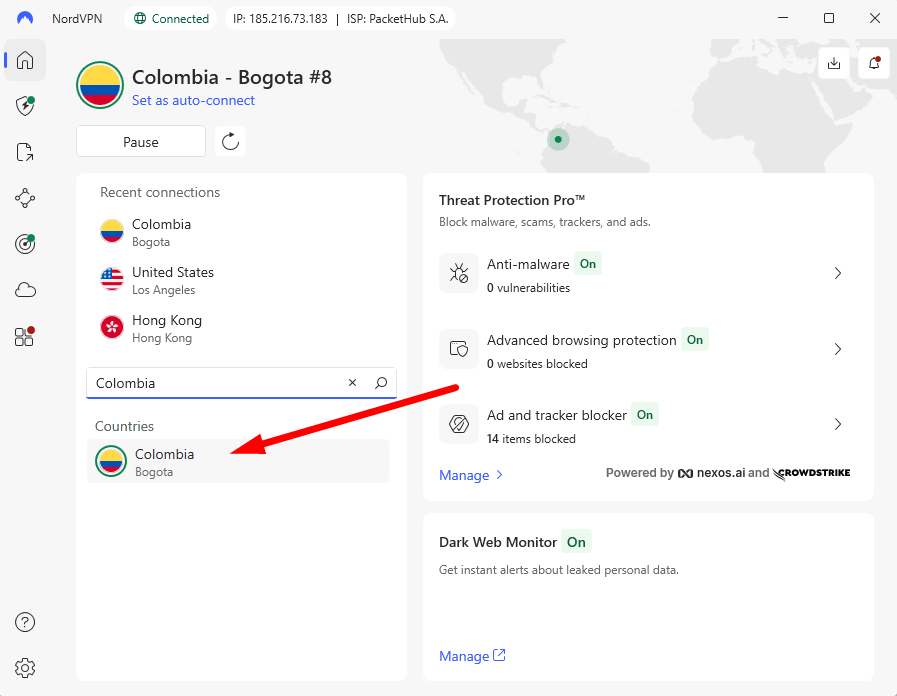Expand the Anti-malware details chevron
Image resolution: width=897 pixels, height=696 pixels.
pos(838,272)
